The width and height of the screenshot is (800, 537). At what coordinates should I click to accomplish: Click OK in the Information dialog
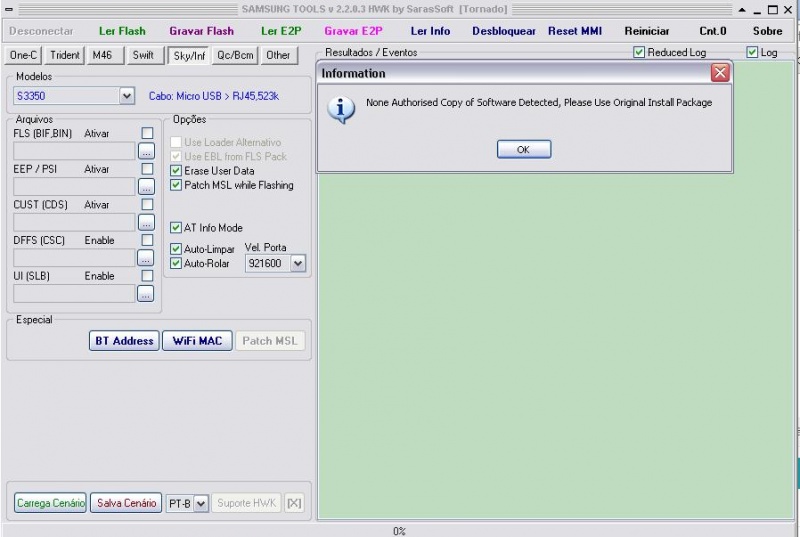point(524,149)
